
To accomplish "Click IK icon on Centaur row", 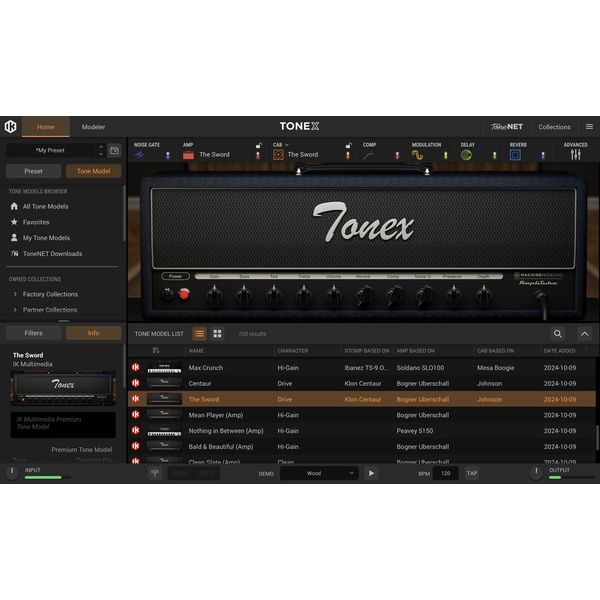I will [135, 383].
